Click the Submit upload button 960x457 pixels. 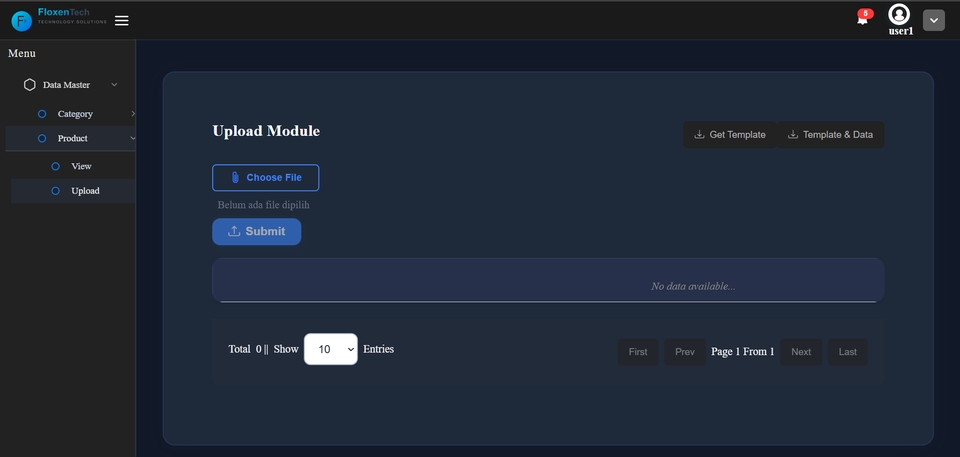pos(256,231)
